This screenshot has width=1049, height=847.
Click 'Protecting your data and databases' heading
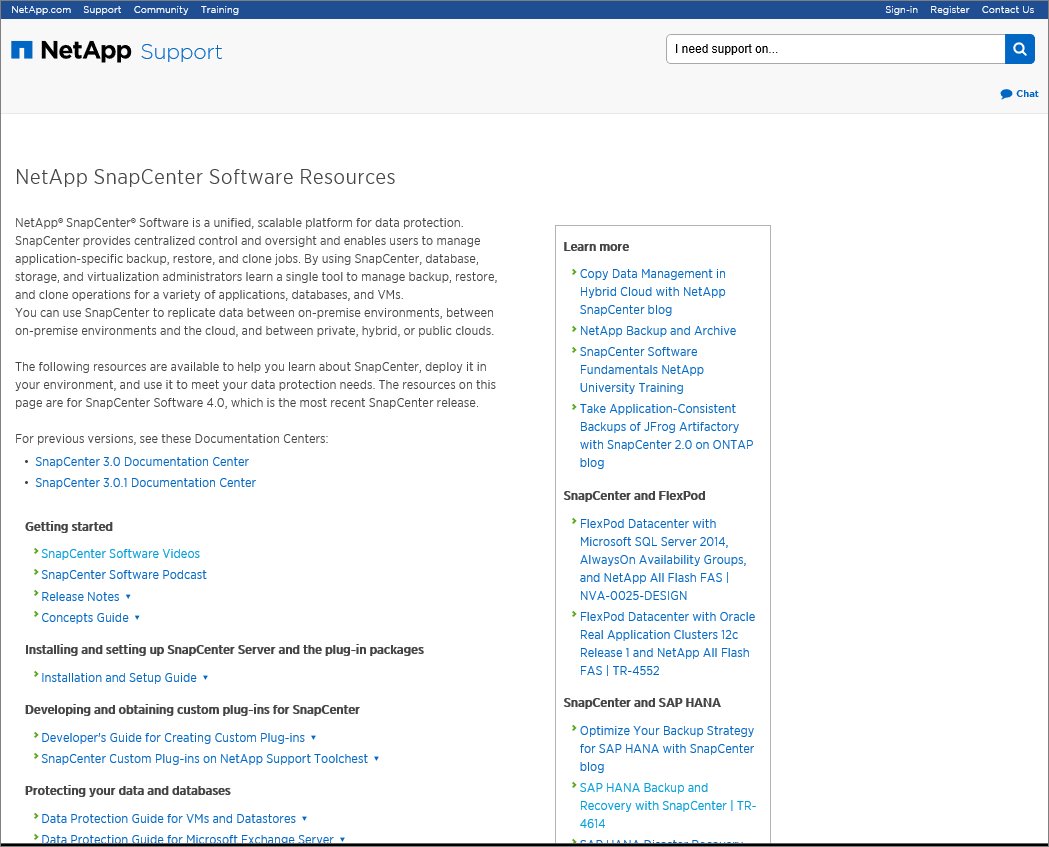click(128, 791)
